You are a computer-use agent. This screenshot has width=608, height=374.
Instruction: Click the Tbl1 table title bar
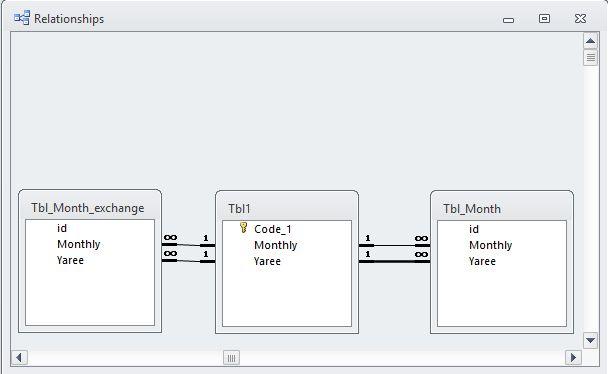point(287,209)
